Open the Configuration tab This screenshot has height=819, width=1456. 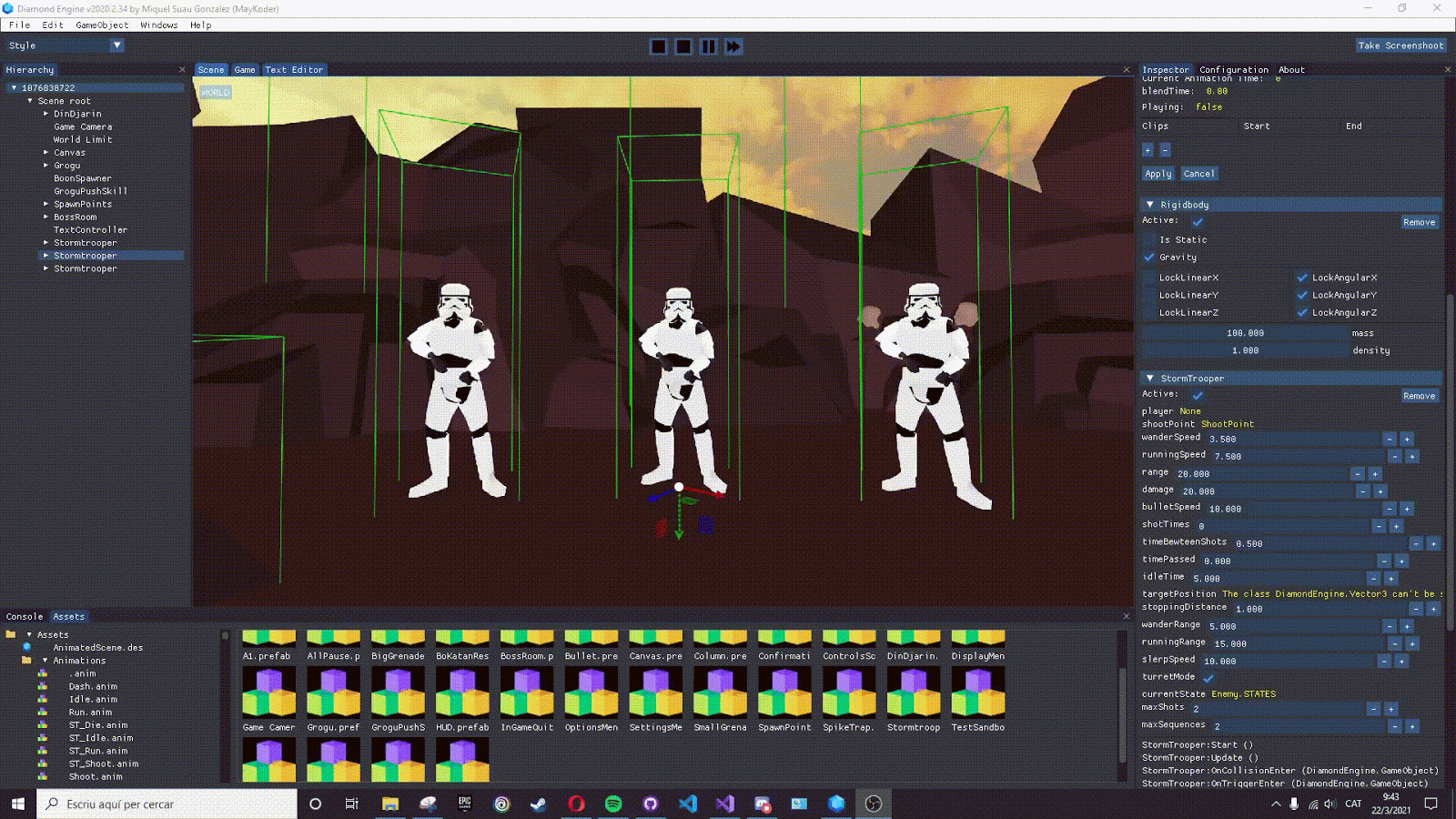tap(1234, 70)
